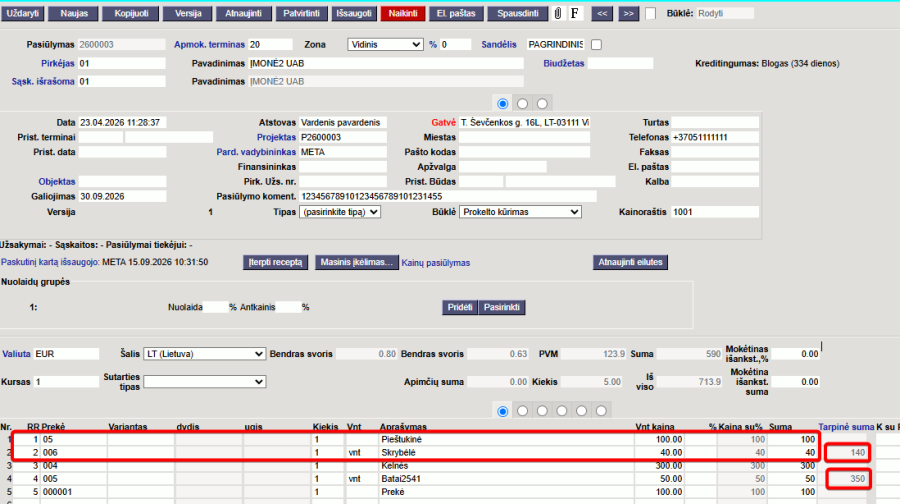
Task: Click Sąsk. išrašoma link
Action: [43, 82]
